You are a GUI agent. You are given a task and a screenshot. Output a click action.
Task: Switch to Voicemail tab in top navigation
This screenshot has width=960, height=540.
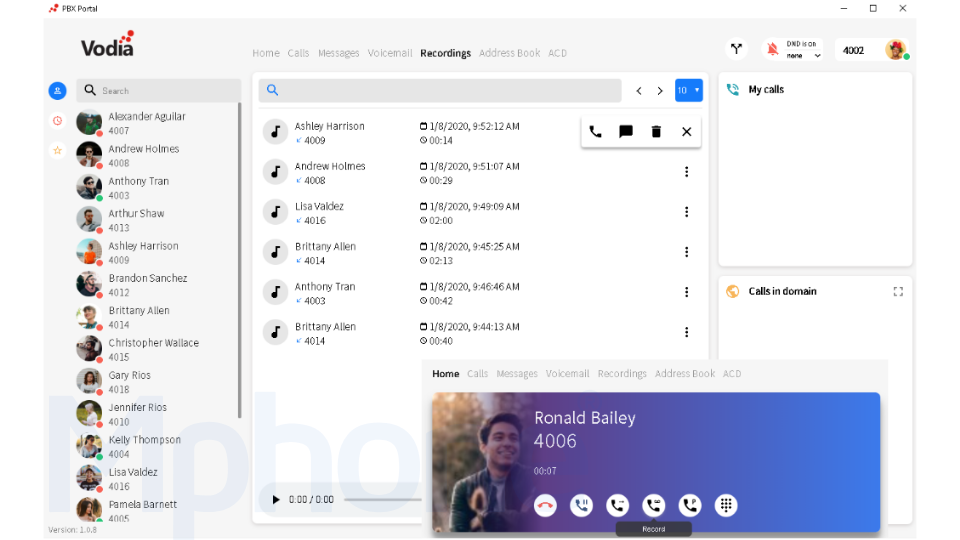tap(390, 53)
